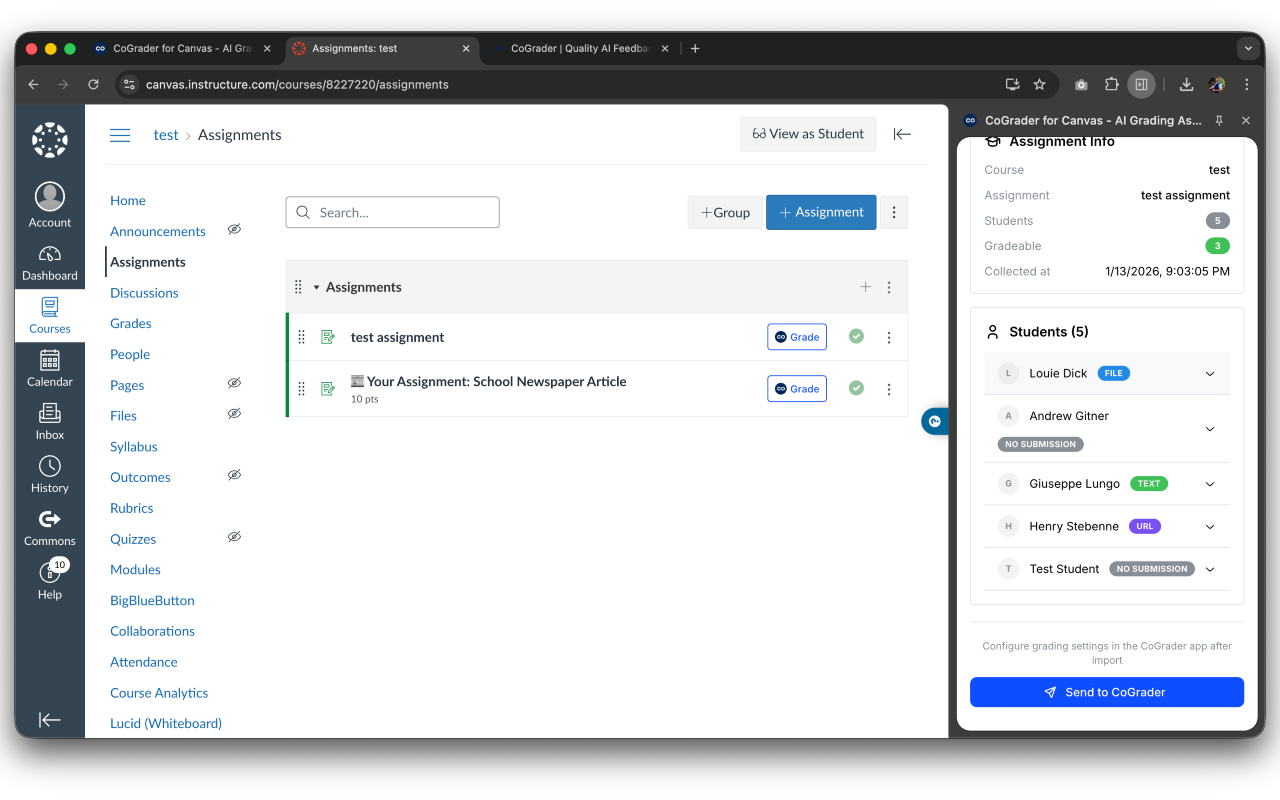Image resolution: width=1280 pixels, height=800 pixels.
Task: Switch to CoGrader for Canvas browser tab
Action: [180, 48]
